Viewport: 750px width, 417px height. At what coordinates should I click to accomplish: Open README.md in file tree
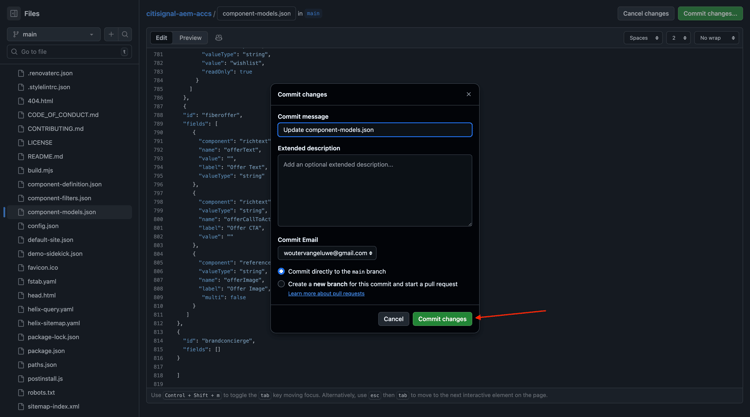pos(45,156)
